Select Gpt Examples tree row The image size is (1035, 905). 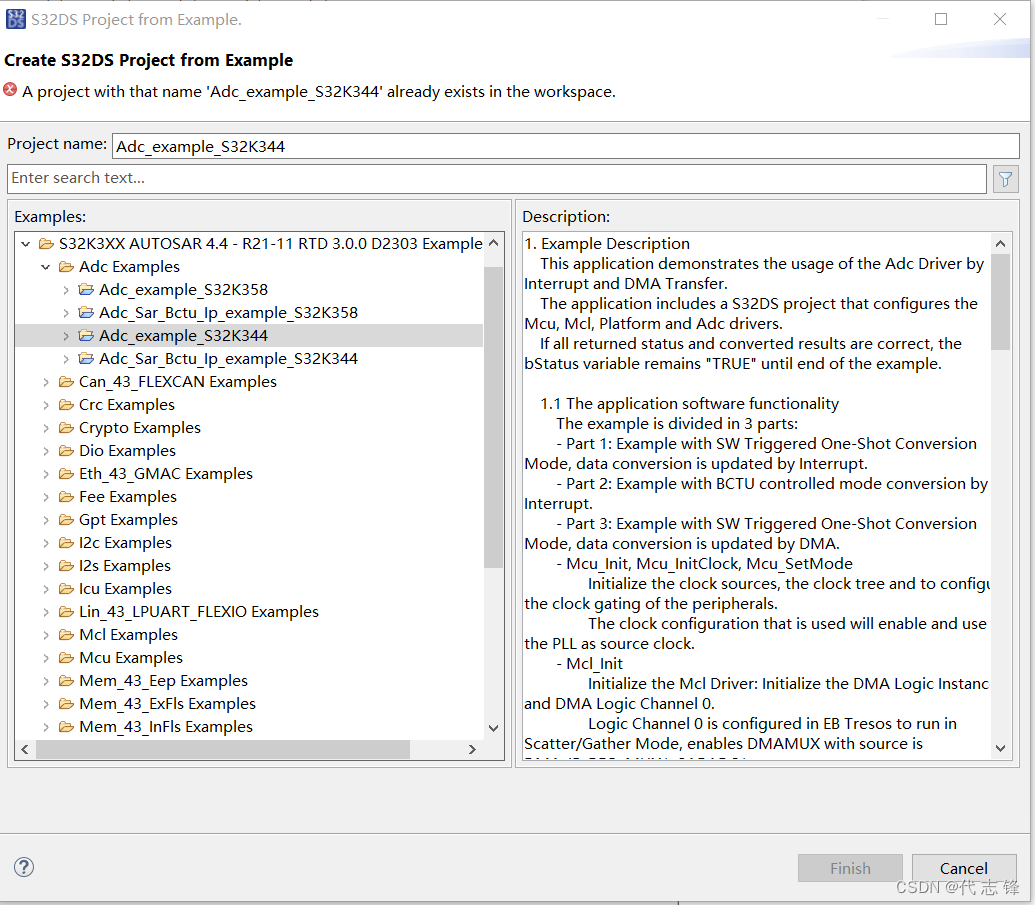click(x=128, y=520)
